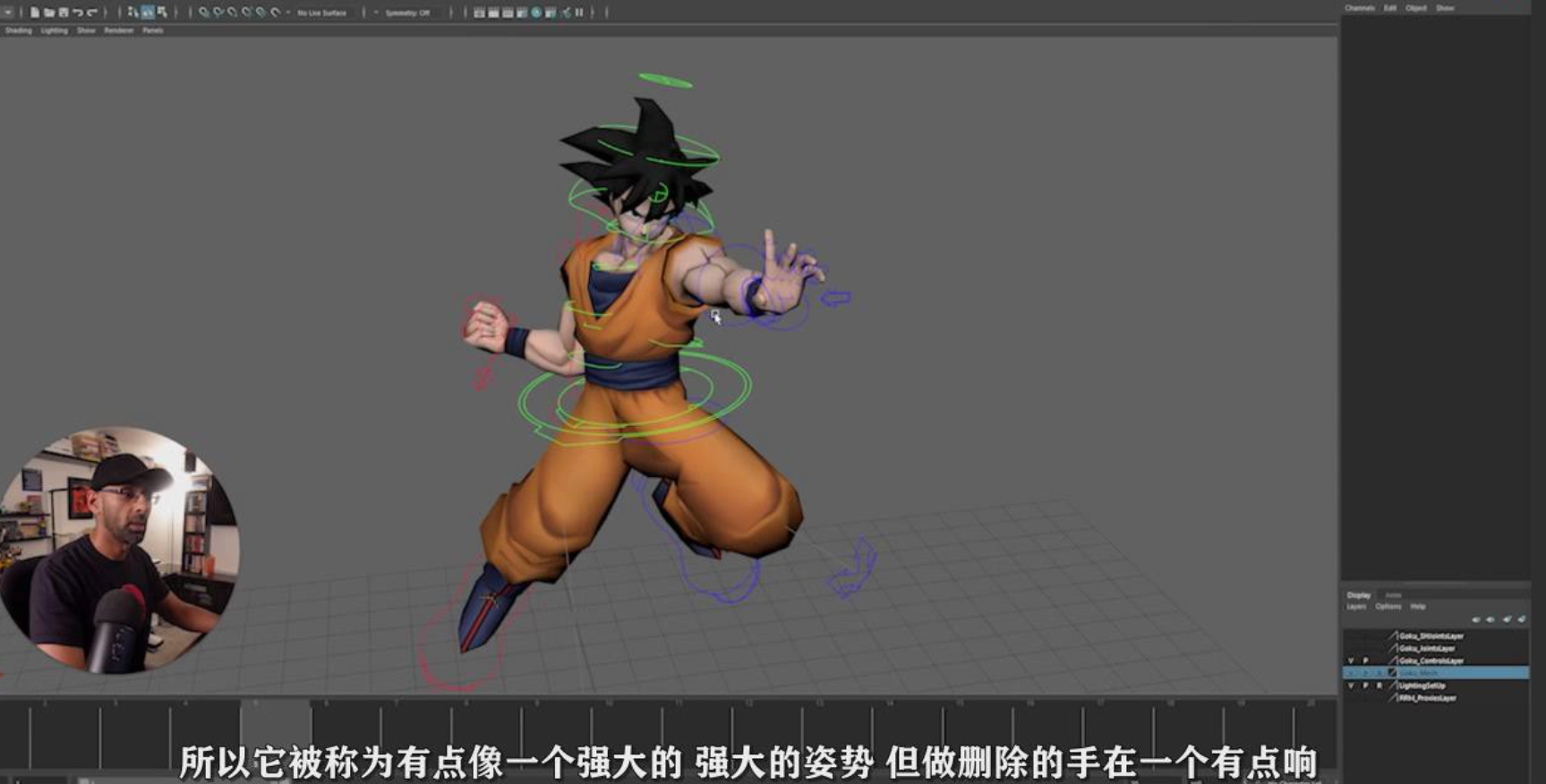This screenshot has width=1546, height=784.
Task: Pause Viewport 2.0 display update
Action: pos(579,13)
